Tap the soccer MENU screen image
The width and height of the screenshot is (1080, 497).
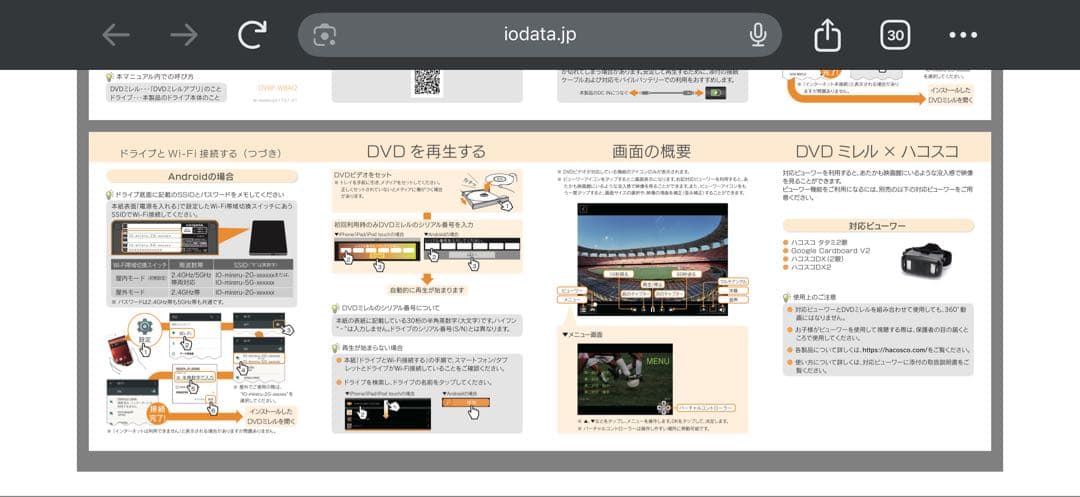625,379
